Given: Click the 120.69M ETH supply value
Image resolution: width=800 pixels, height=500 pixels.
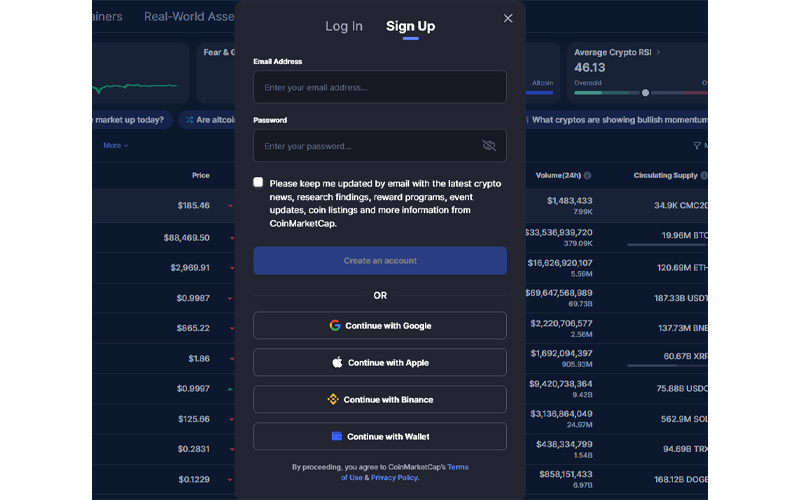Looking at the screenshot, I should pyautogui.click(x=682, y=268).
